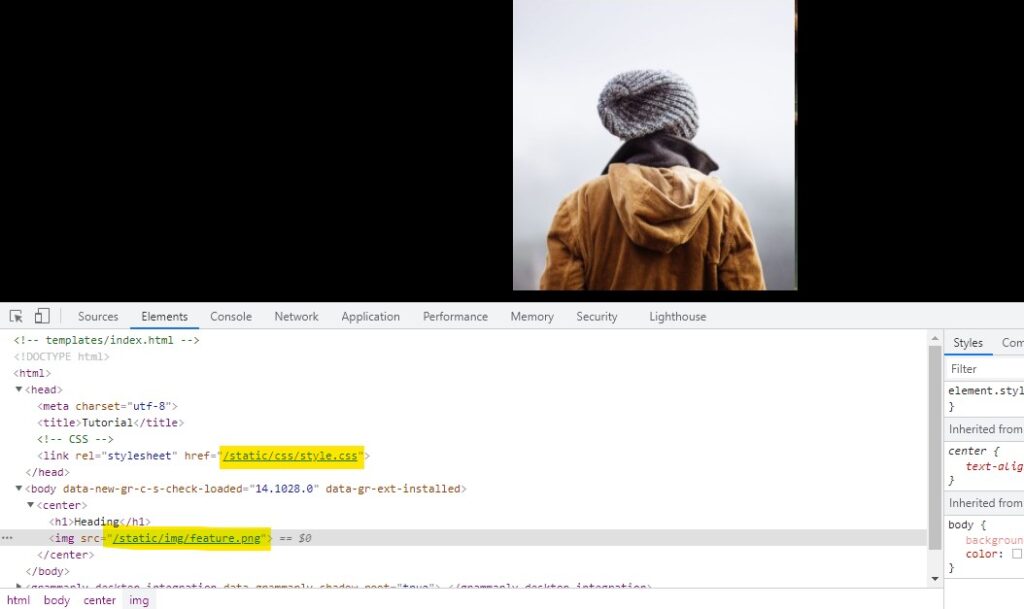Click the three-dot actions beside img row
1024x609 pixels.
(7, 538)
